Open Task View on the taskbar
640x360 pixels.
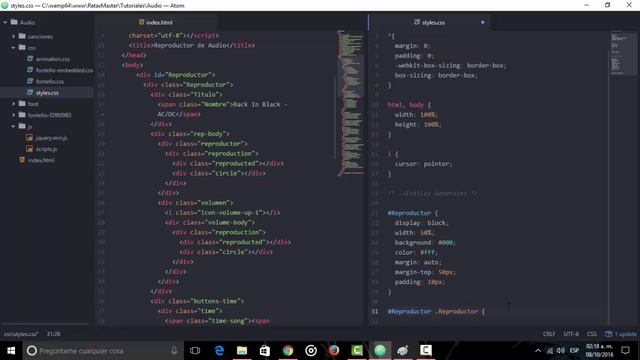[x=195, y=351]
